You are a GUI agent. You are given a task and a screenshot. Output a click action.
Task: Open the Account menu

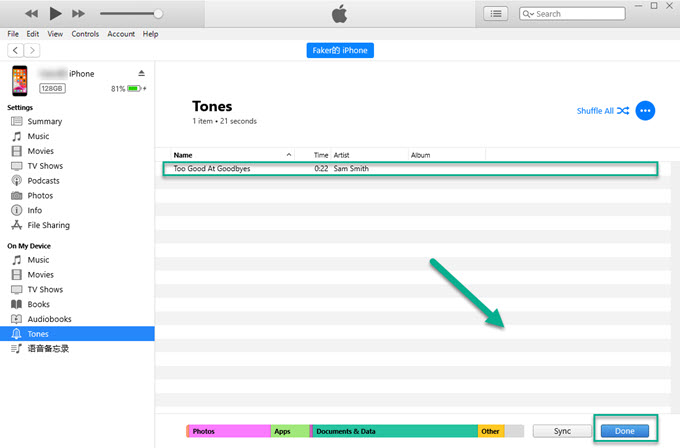tap(121, 34)
